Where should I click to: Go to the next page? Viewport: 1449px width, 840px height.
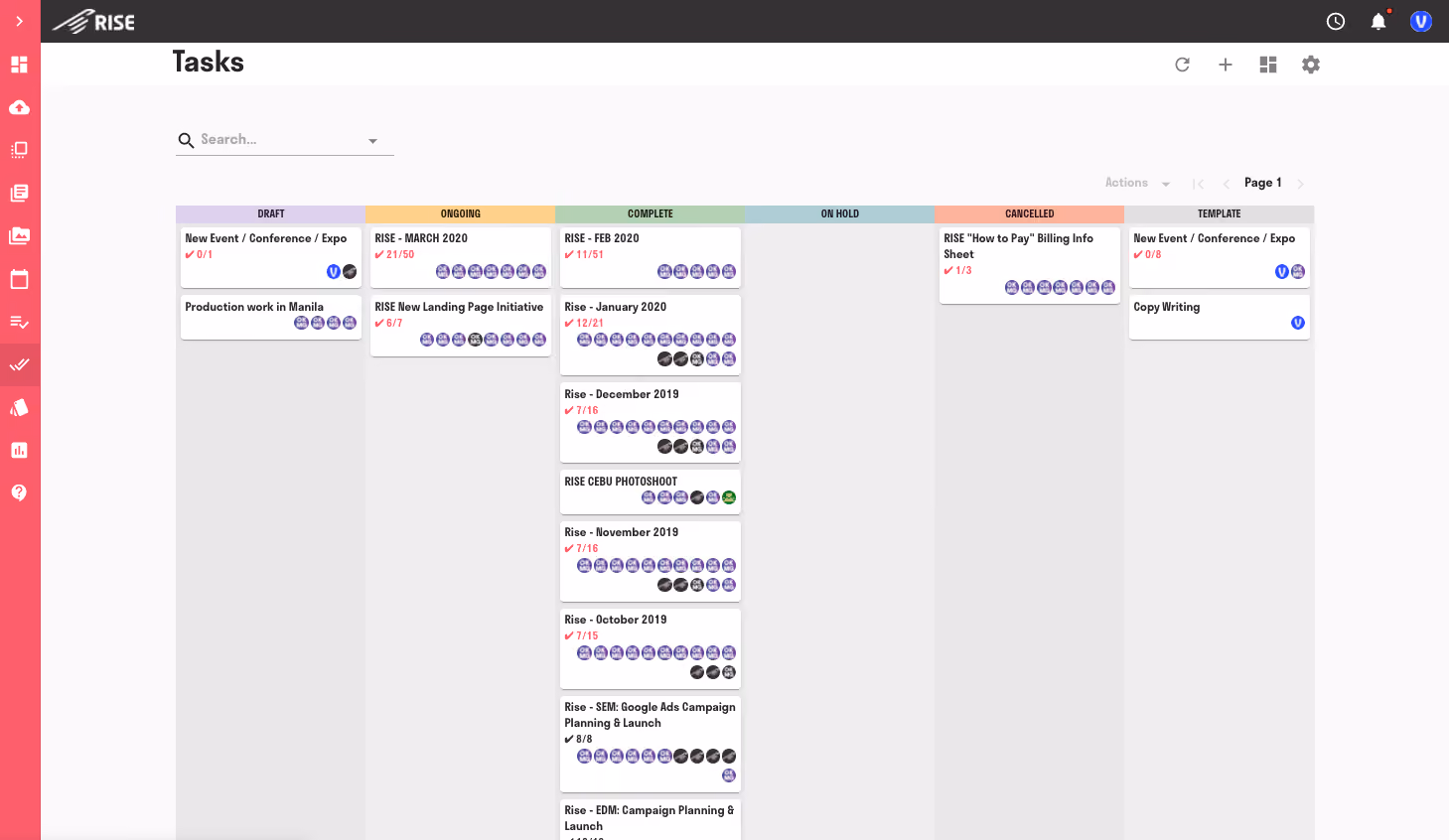[1300, 184]
